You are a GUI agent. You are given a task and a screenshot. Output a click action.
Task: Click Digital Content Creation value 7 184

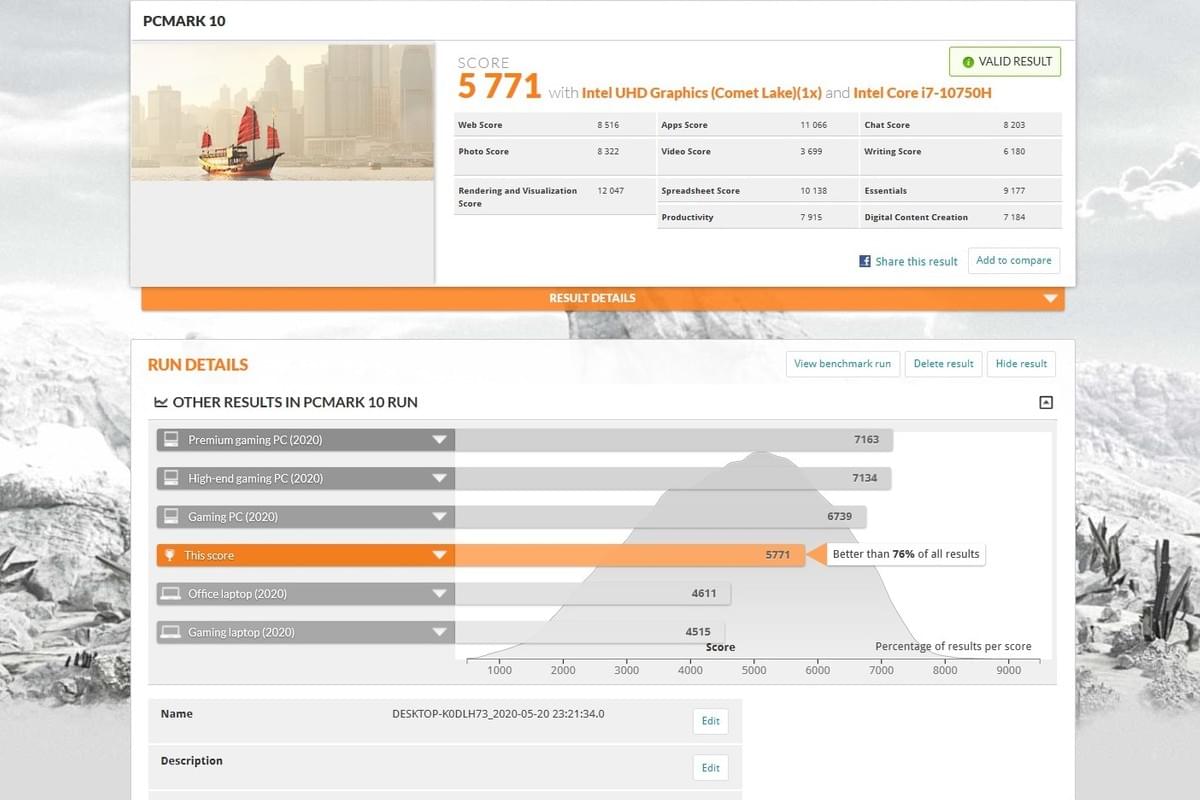(1014, 217)
